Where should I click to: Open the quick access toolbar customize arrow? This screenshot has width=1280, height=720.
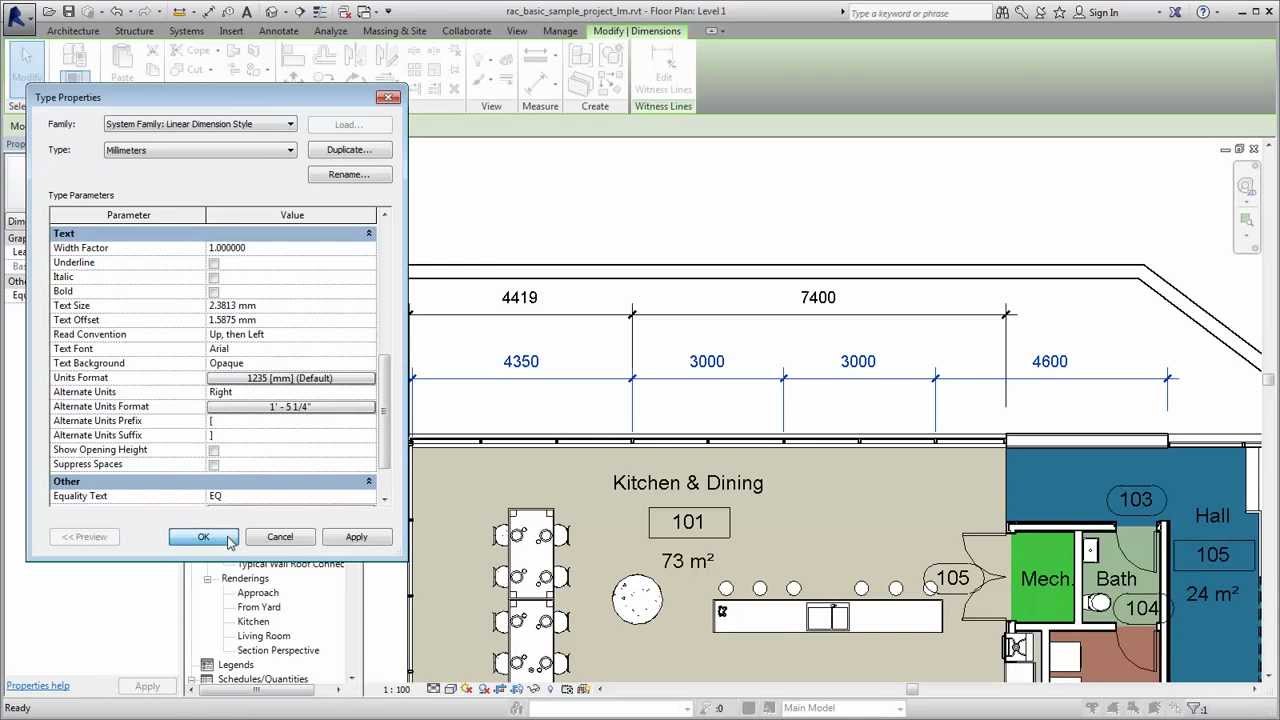tap(388, 12)
